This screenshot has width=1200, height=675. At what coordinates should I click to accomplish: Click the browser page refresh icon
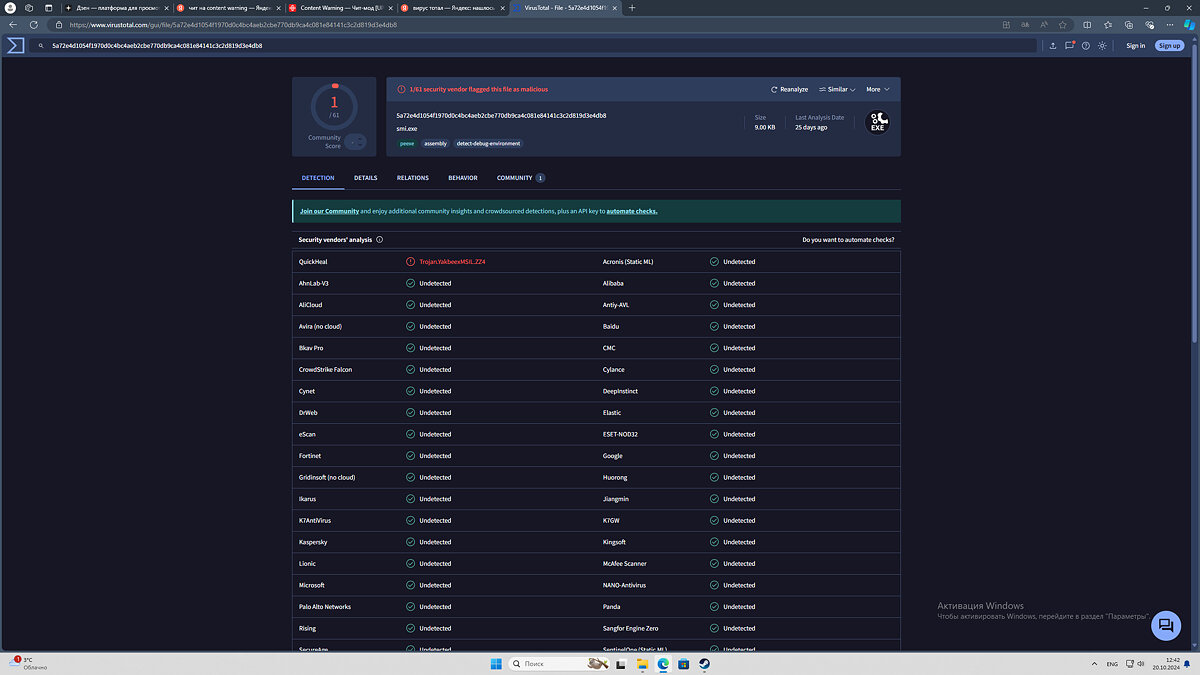[x=34, y=24]
